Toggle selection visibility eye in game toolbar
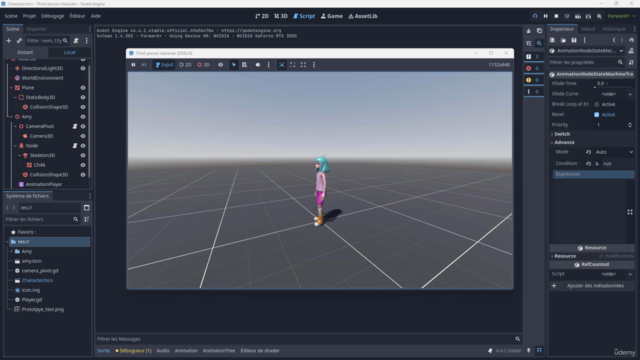Viewport: 640px width, 360px height. pos(220,64)
